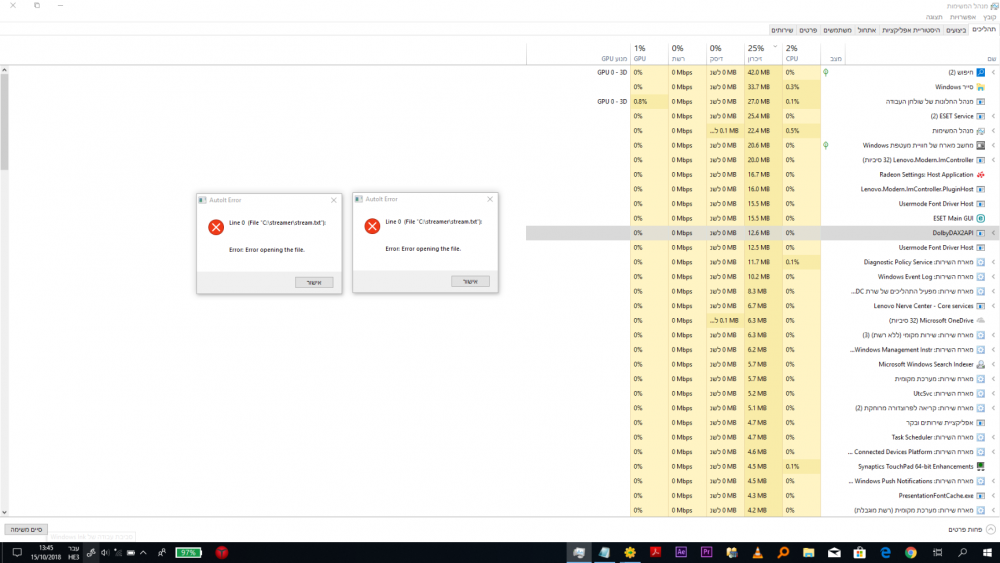
Task: Click the Radeon Settings Host Application icon
Action: [980, 175]
